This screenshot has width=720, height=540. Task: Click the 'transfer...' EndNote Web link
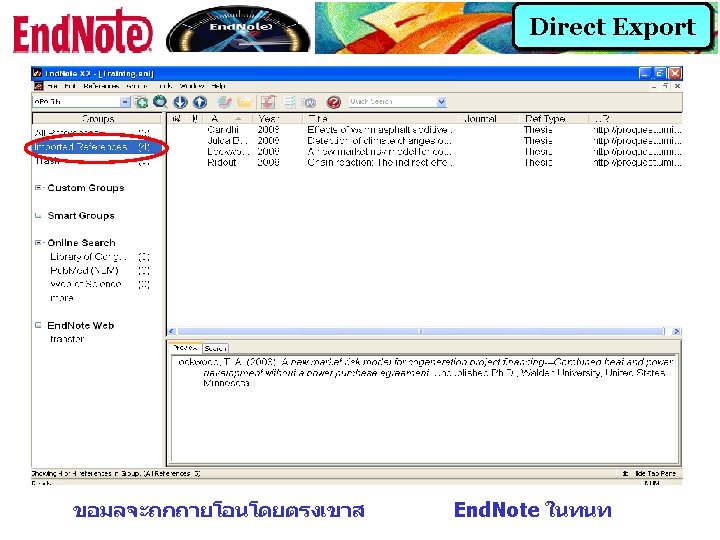coord(67,339)
